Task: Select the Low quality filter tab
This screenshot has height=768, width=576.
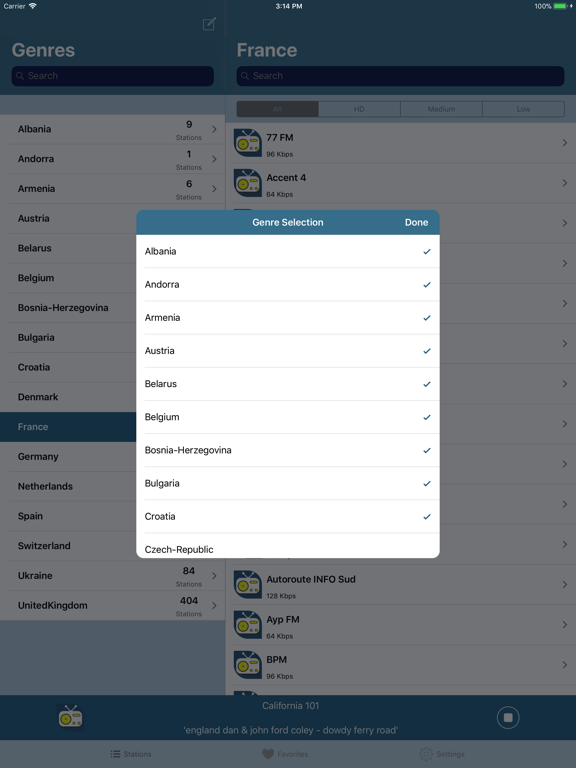Action: [x=523, y=109]
